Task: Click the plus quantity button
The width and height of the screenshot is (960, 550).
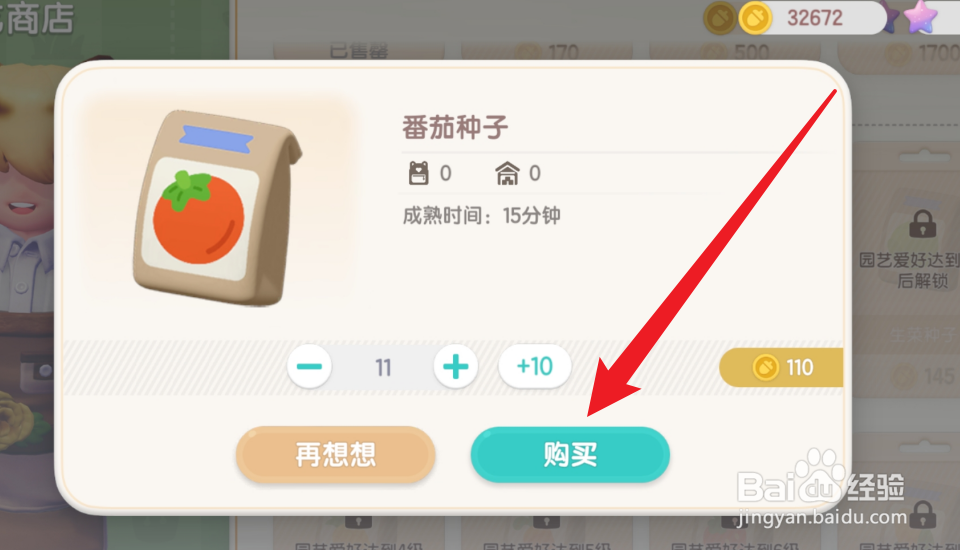Action: point(456,367)
